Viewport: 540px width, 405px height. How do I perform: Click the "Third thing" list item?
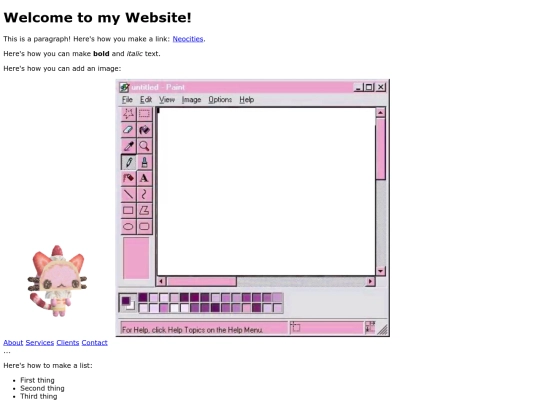[x=39, y=396]
